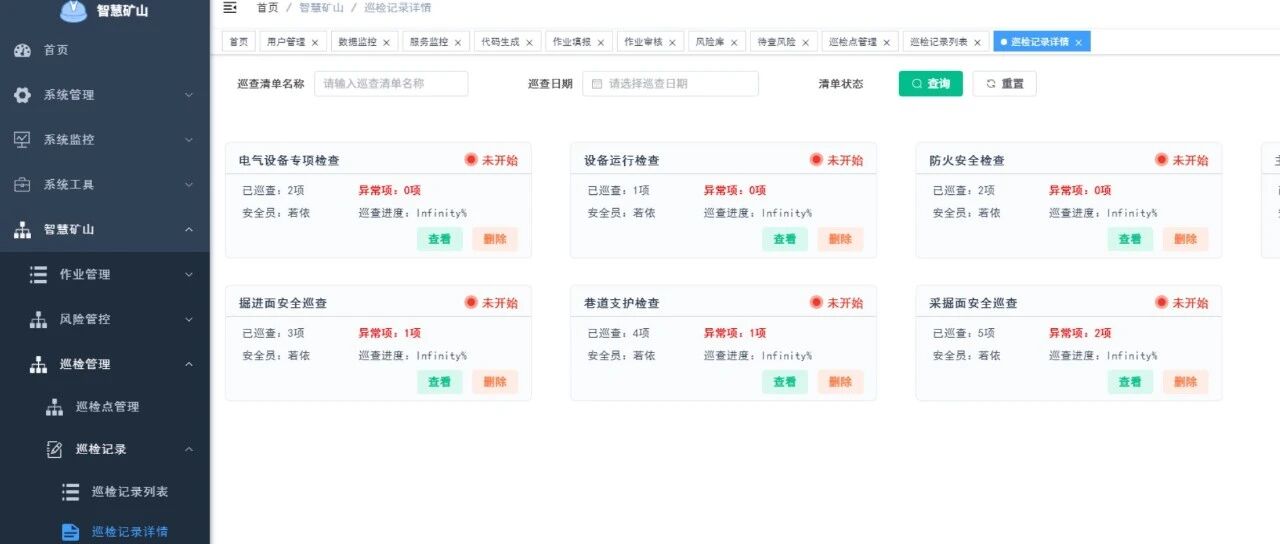
Task: Collapse the 智慧矿山 menu chevron
Action: [x=189, y=230]
